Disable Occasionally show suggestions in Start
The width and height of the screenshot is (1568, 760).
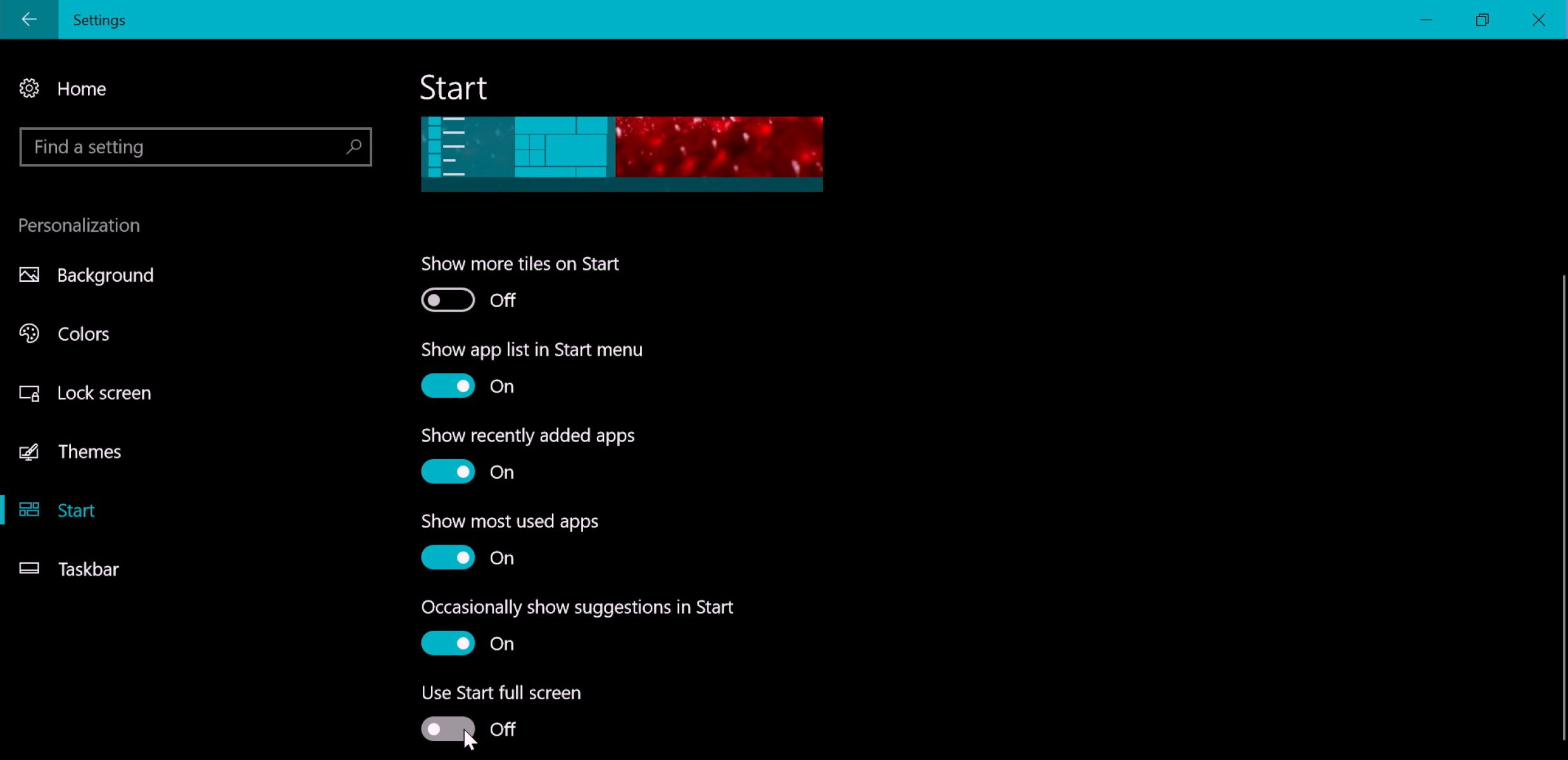click(x=448, y=643)
